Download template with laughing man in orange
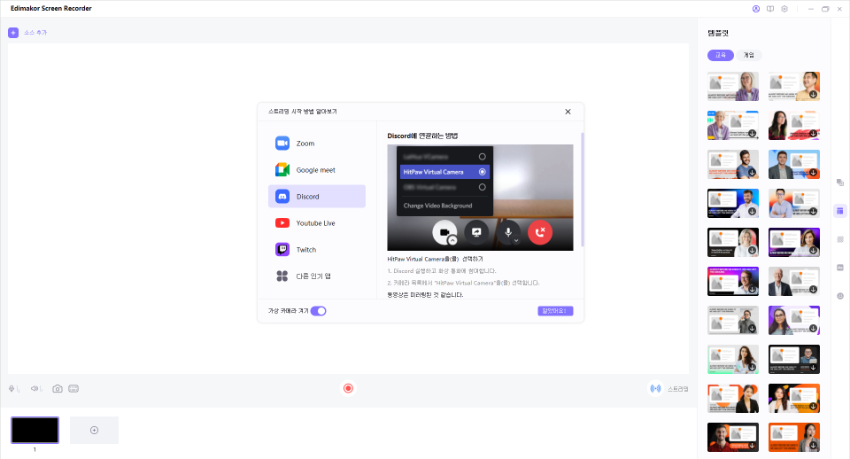 [813, 95]
